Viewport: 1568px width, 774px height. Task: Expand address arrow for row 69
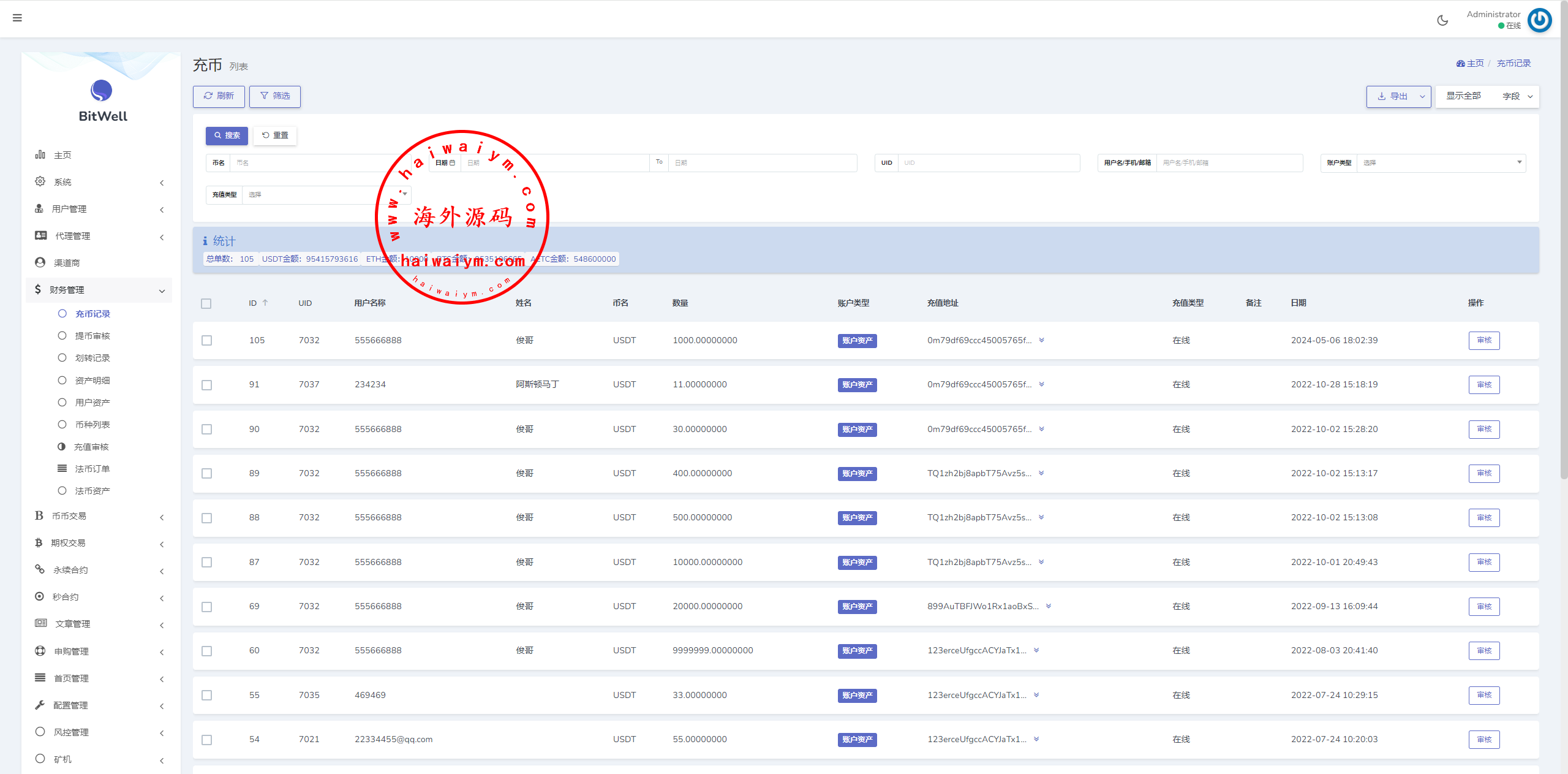pos(1049,606)
